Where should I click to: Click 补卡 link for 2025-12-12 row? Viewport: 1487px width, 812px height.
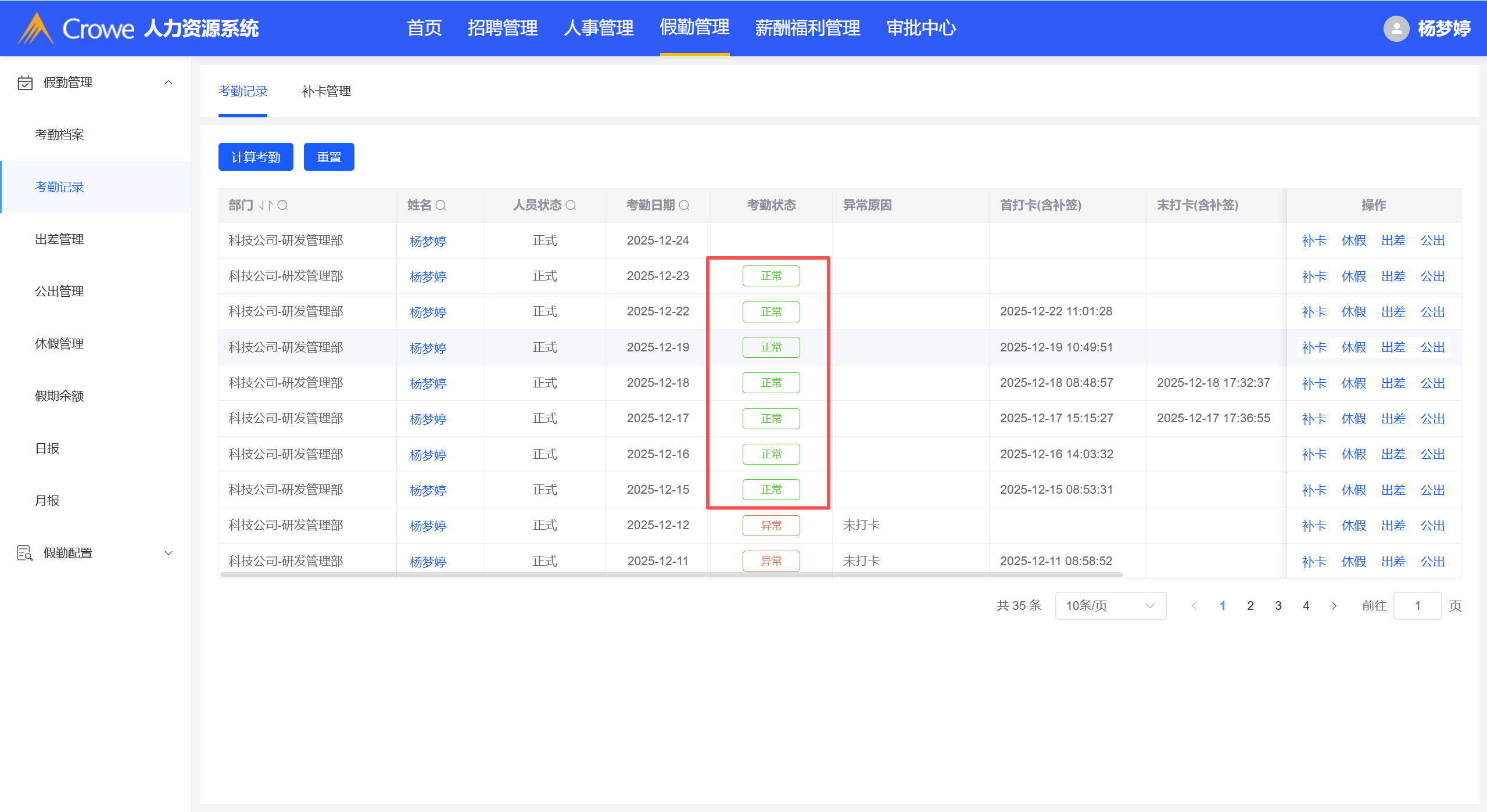pos(1313,526)
